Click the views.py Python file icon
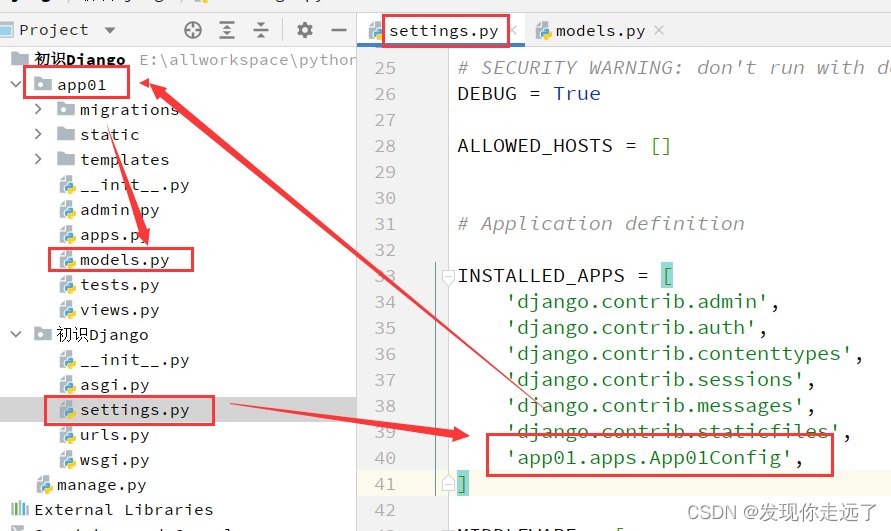Screen dimensions: 891x531 click(x=68, y=310)
